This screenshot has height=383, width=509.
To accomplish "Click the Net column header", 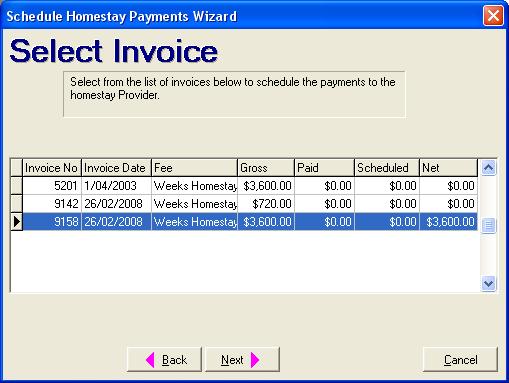I will [448, 168].
